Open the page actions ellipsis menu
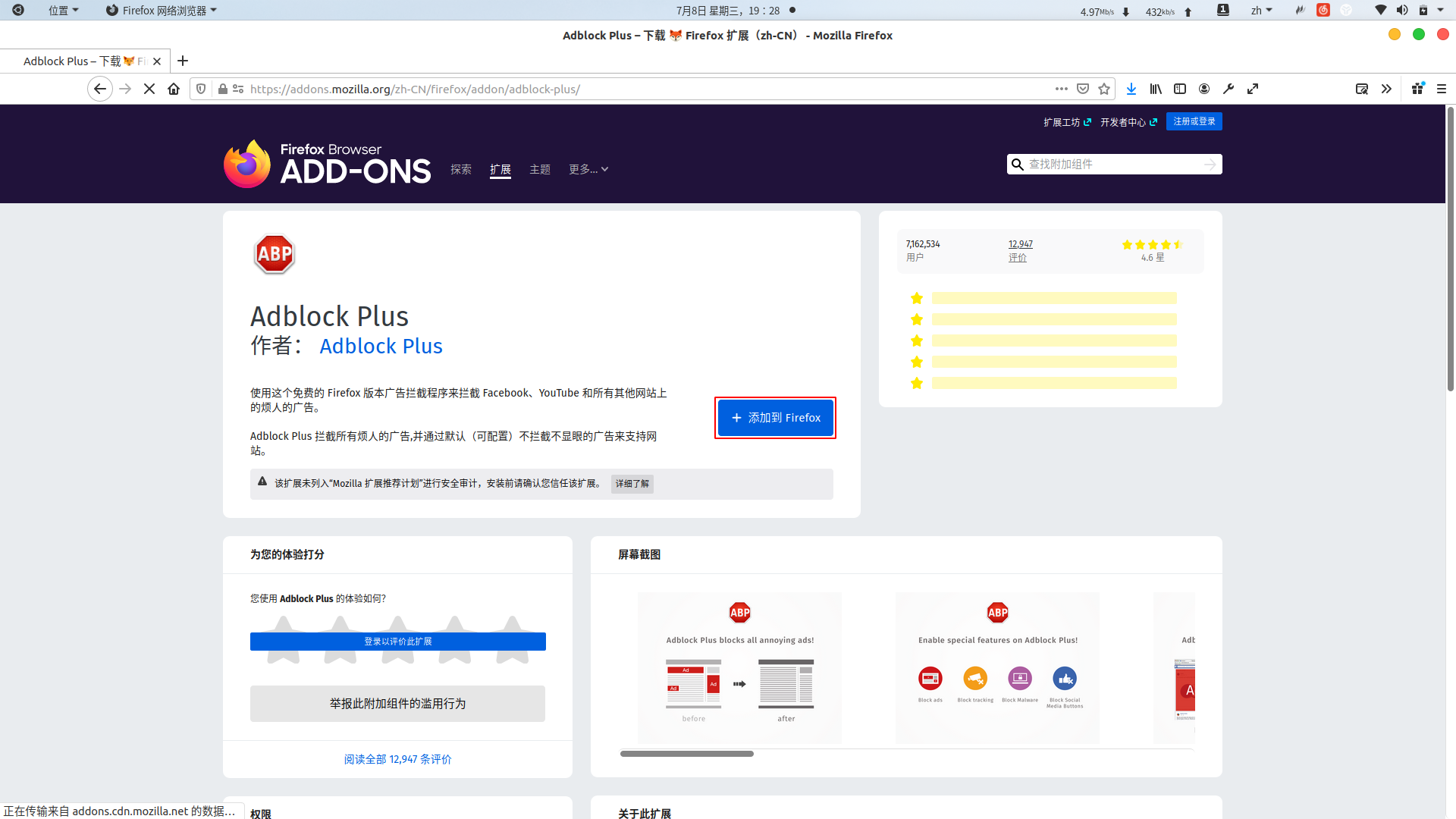 tap(1061, 89)
